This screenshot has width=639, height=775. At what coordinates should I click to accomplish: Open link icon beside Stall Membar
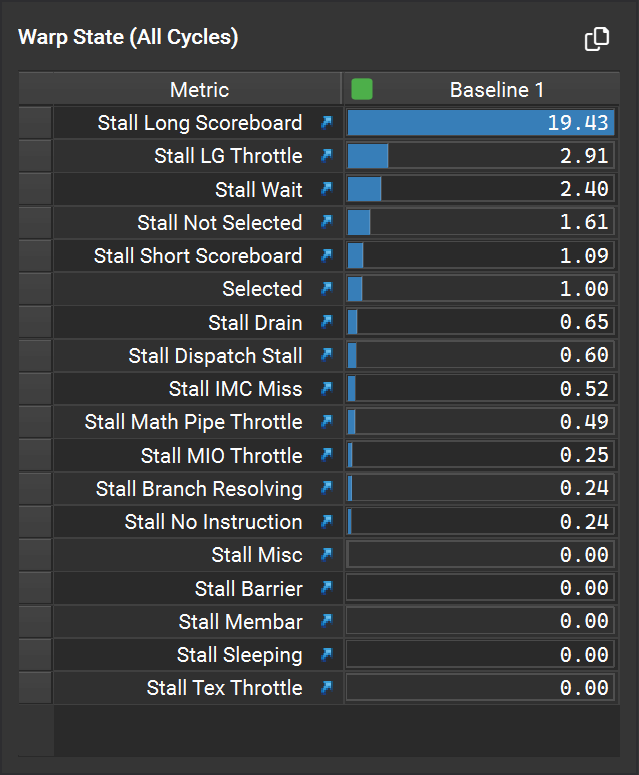(x=327, y=621)
